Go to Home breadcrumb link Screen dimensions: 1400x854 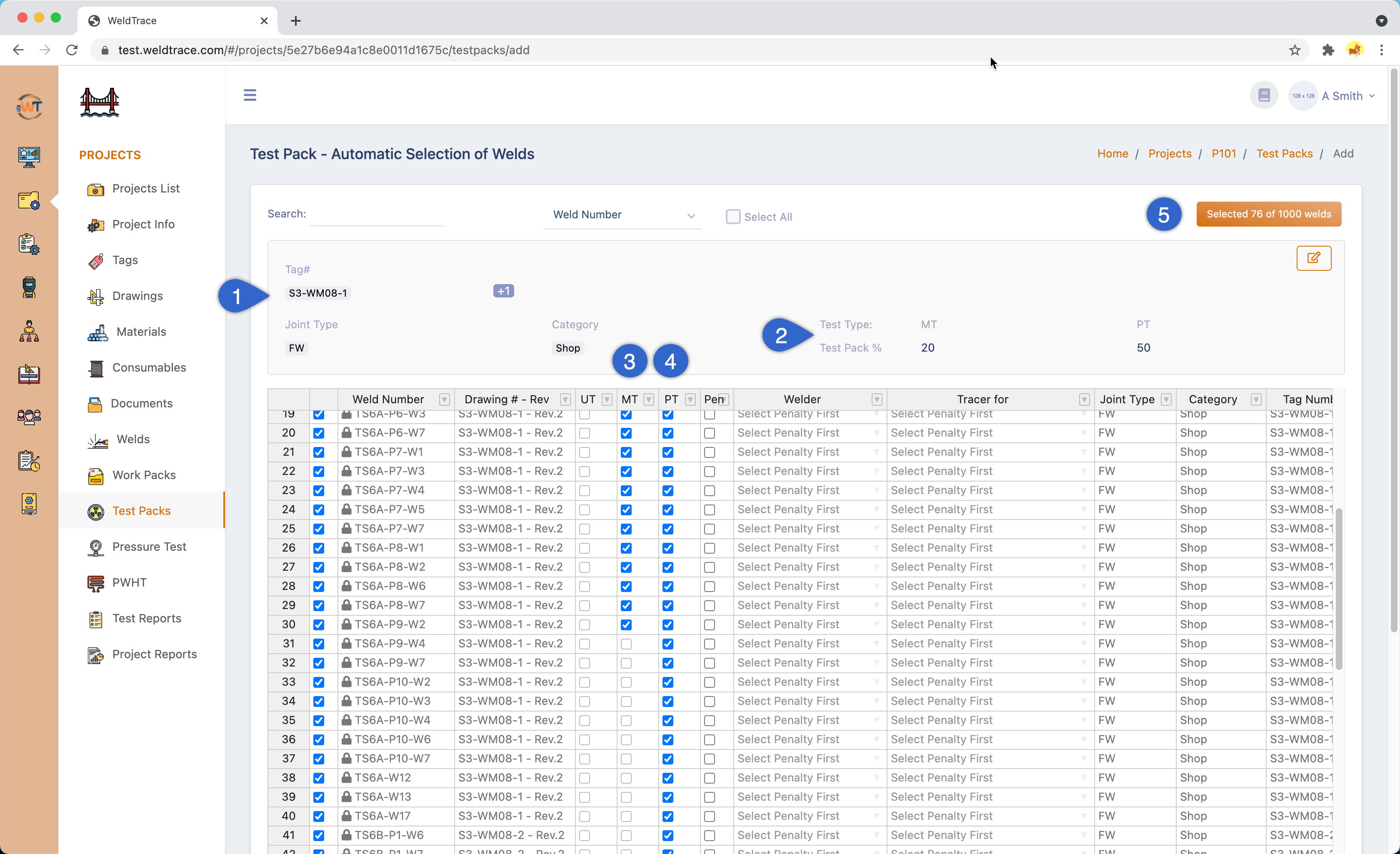coord(1112,153)
